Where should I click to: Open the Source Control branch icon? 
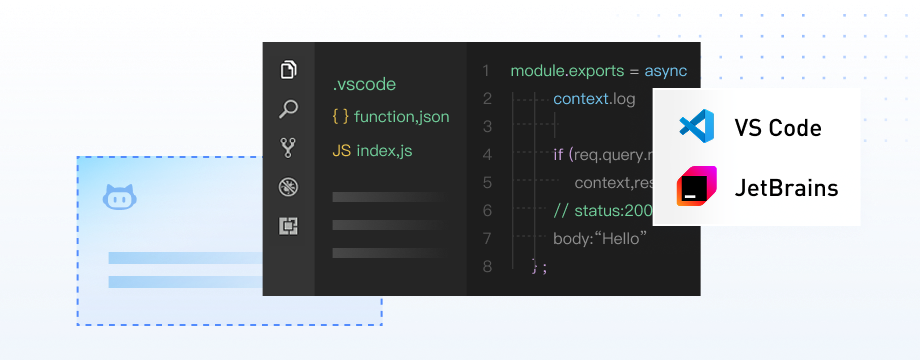288,148
